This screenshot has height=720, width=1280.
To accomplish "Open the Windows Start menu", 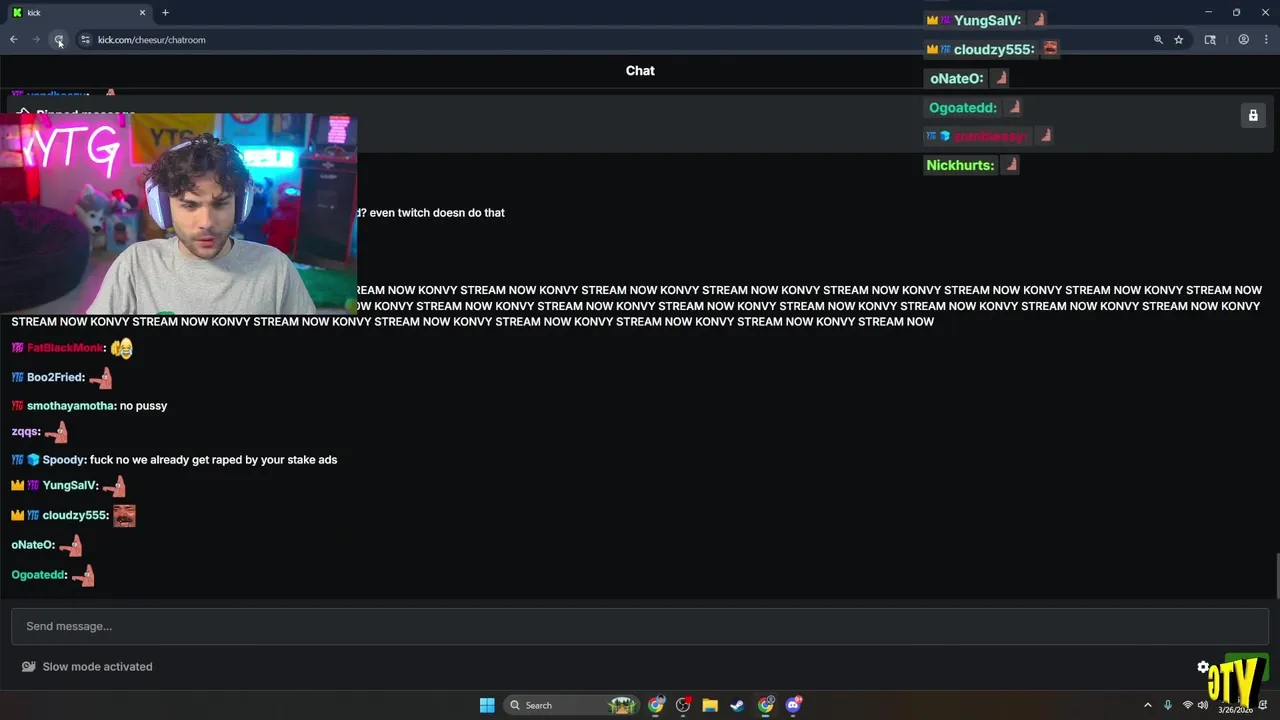I will (487, 705).
